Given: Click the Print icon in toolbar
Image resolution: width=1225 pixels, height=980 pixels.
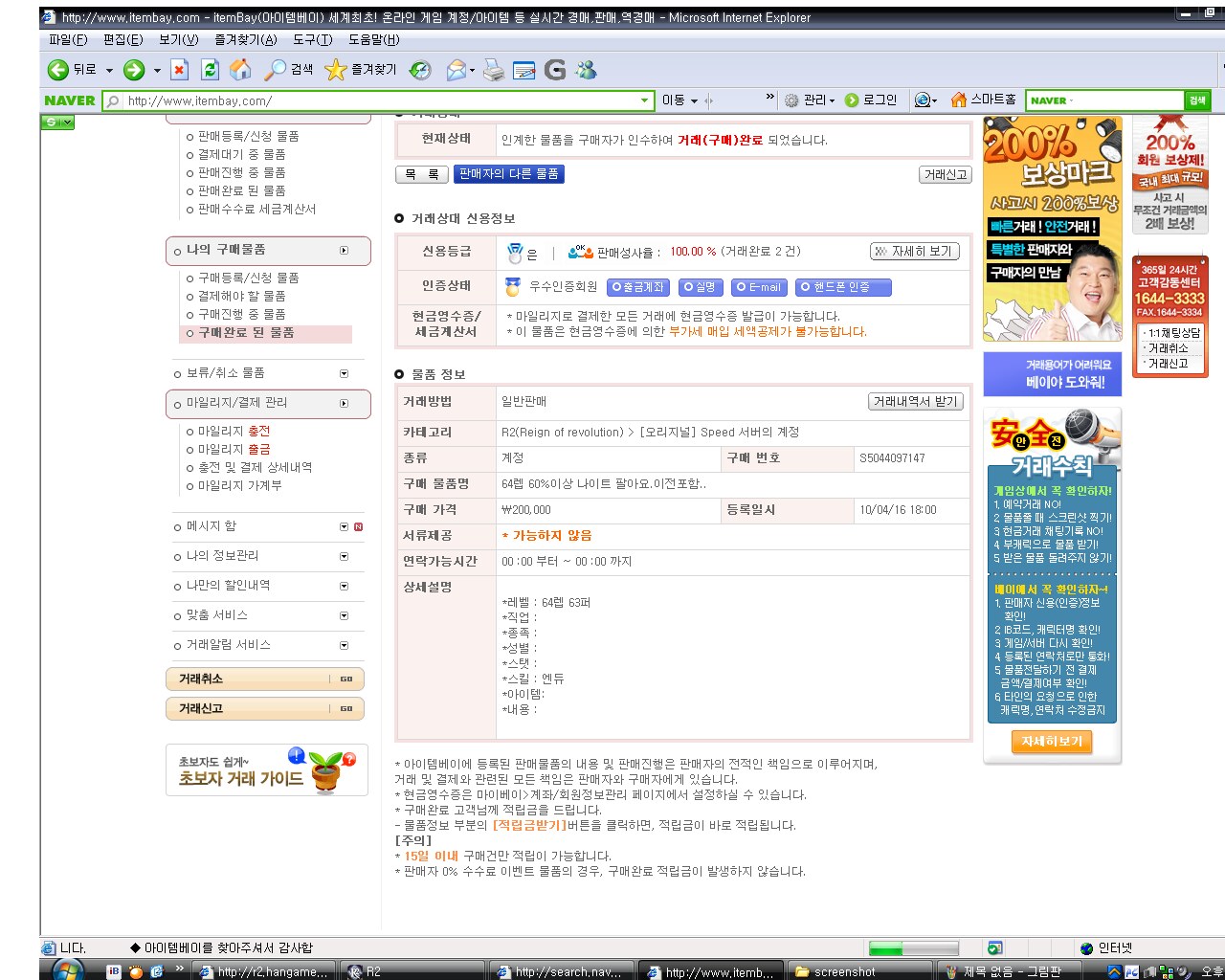Looking at the screenshot, I should coord(493,70).
